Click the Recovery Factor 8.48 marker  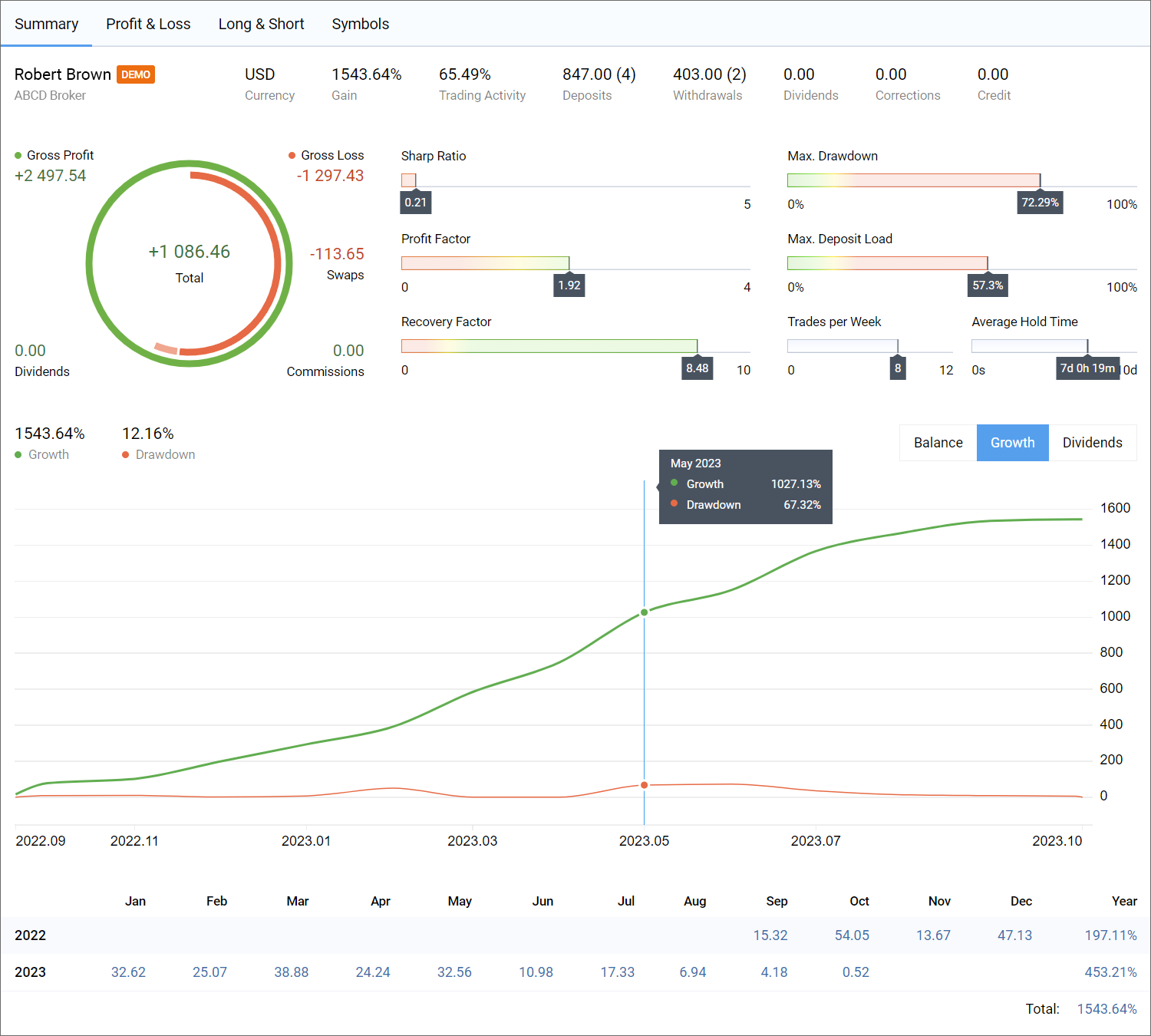click(x=697, y=368)
